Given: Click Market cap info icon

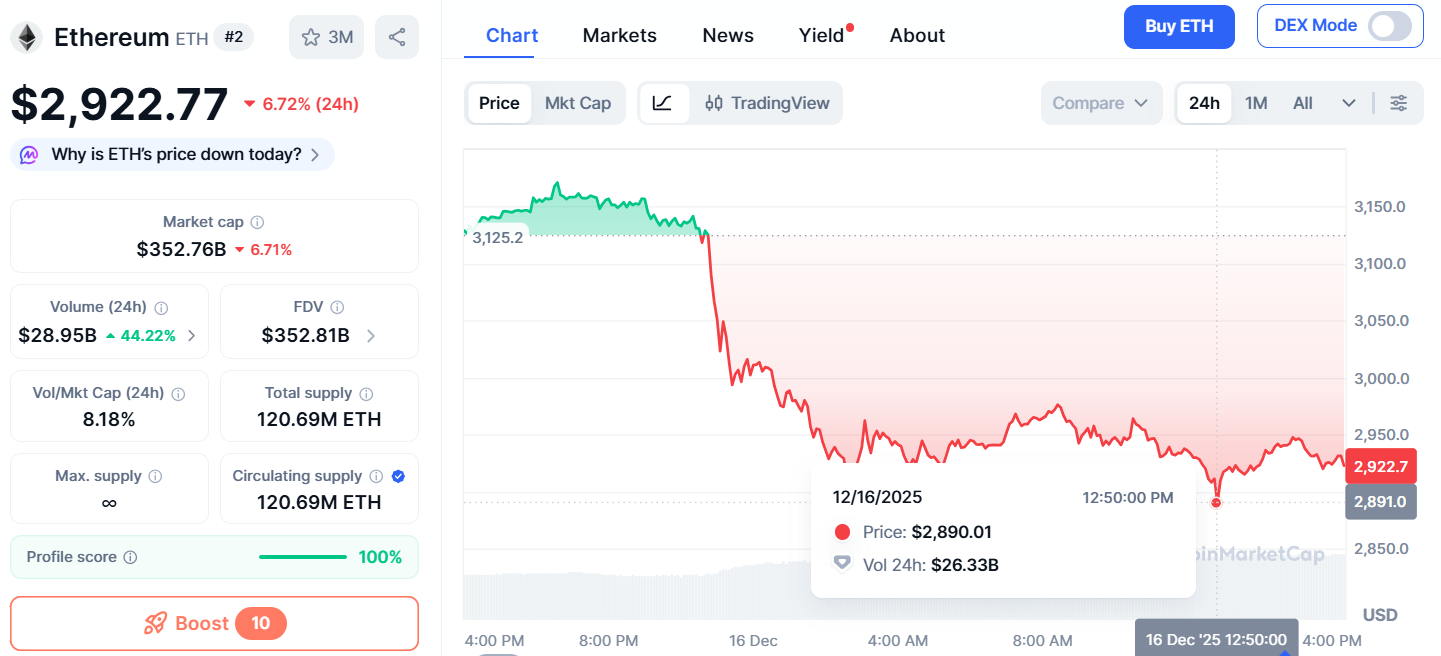Looking at the screenshot, I should pos(258,223).
